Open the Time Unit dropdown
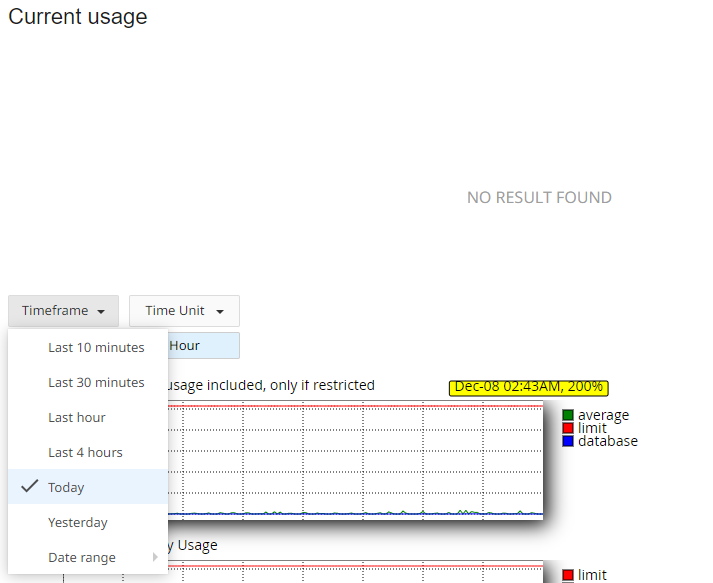Image resolution: width=713 pixels, height=583 pixels. tap(184, 311)
